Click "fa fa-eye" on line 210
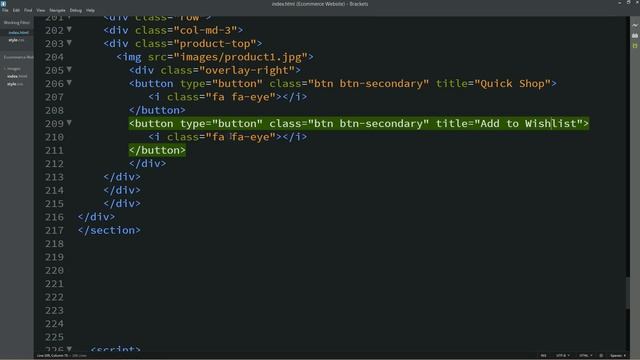Viewport: 640px width, 360px height. point(241,137)
